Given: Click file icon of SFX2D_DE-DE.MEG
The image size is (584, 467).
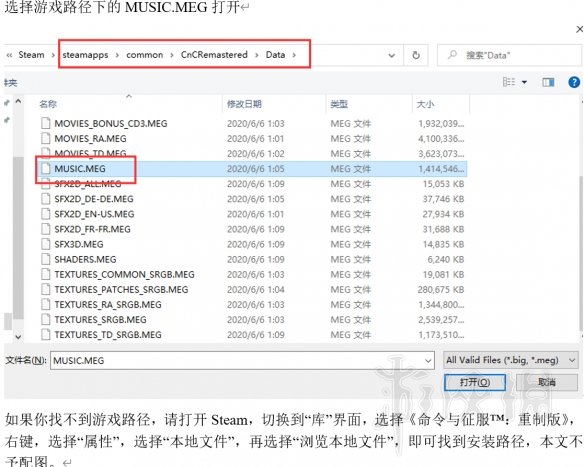Looking at the screenshot, I should point(45,198).
